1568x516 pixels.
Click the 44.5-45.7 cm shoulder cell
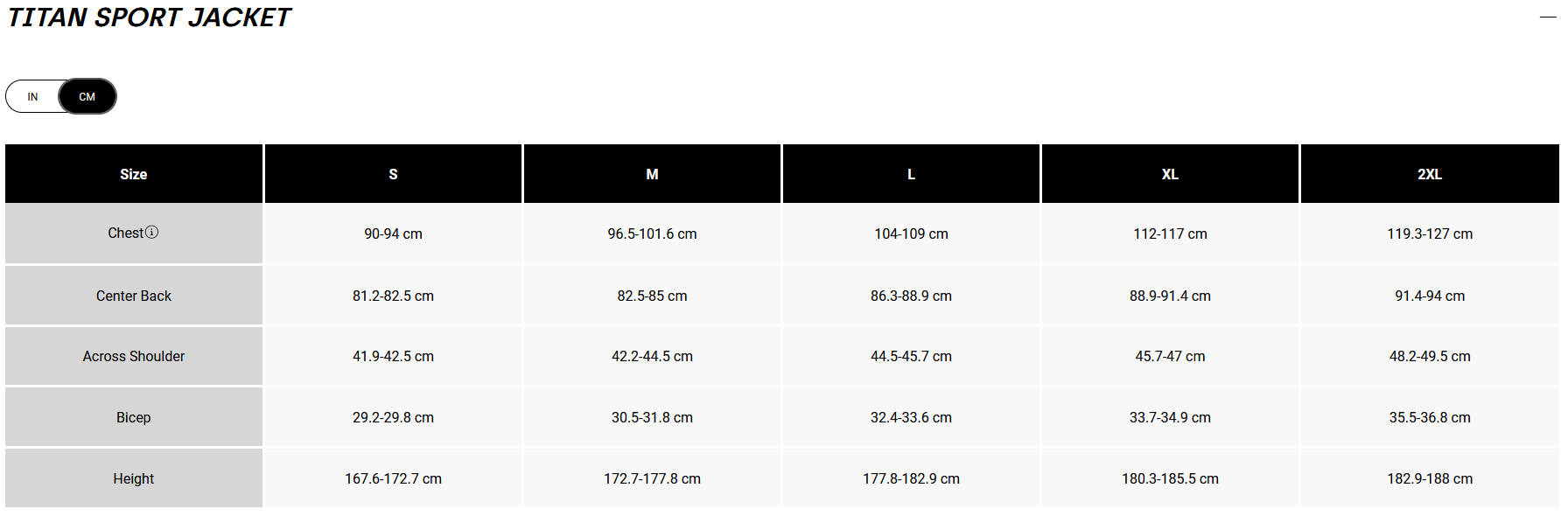click(x=911, y=356)
